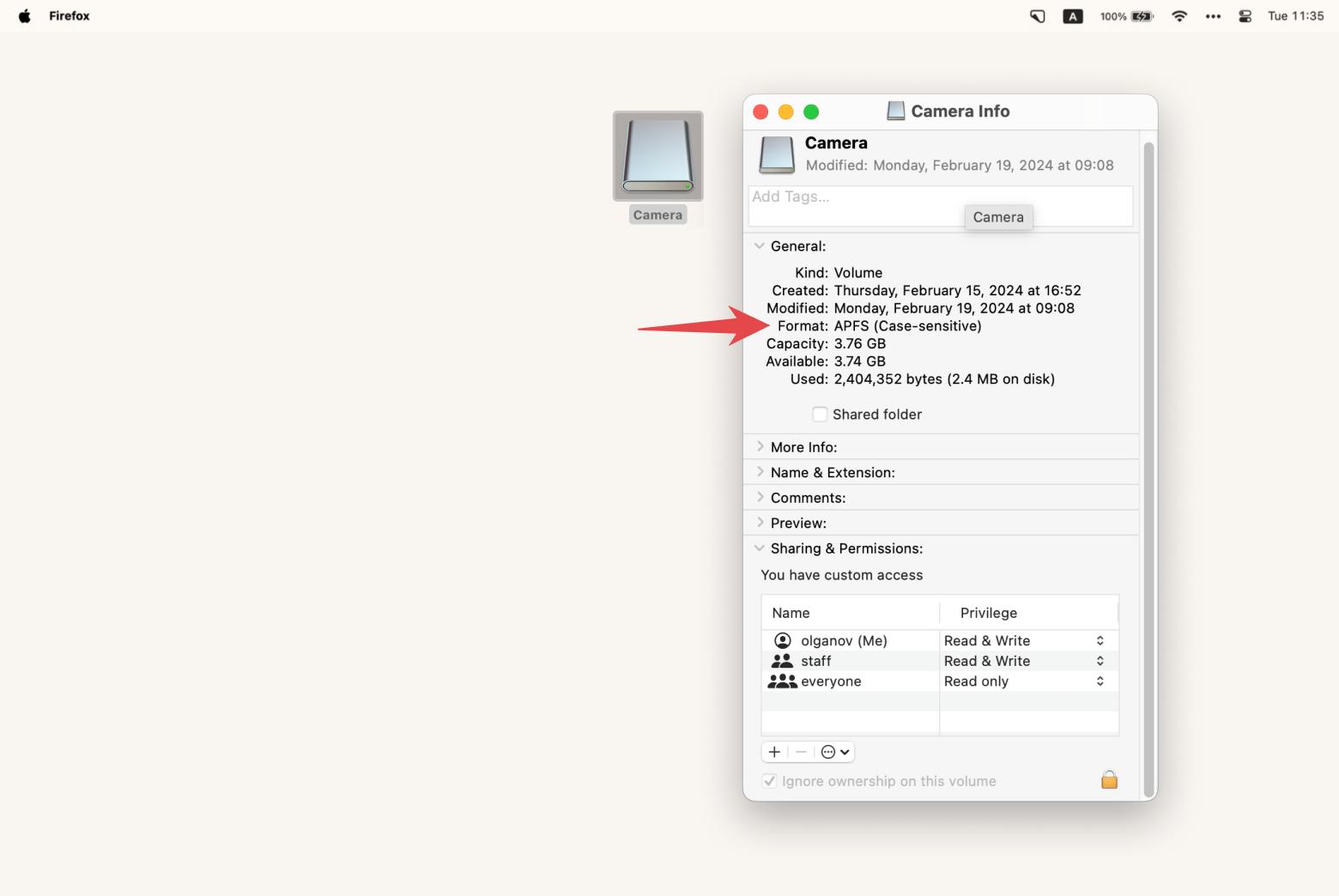Click the Capacity value 3.76 GB
Image resolution: width=1339 pixels, height=896 pixels.
860,343
